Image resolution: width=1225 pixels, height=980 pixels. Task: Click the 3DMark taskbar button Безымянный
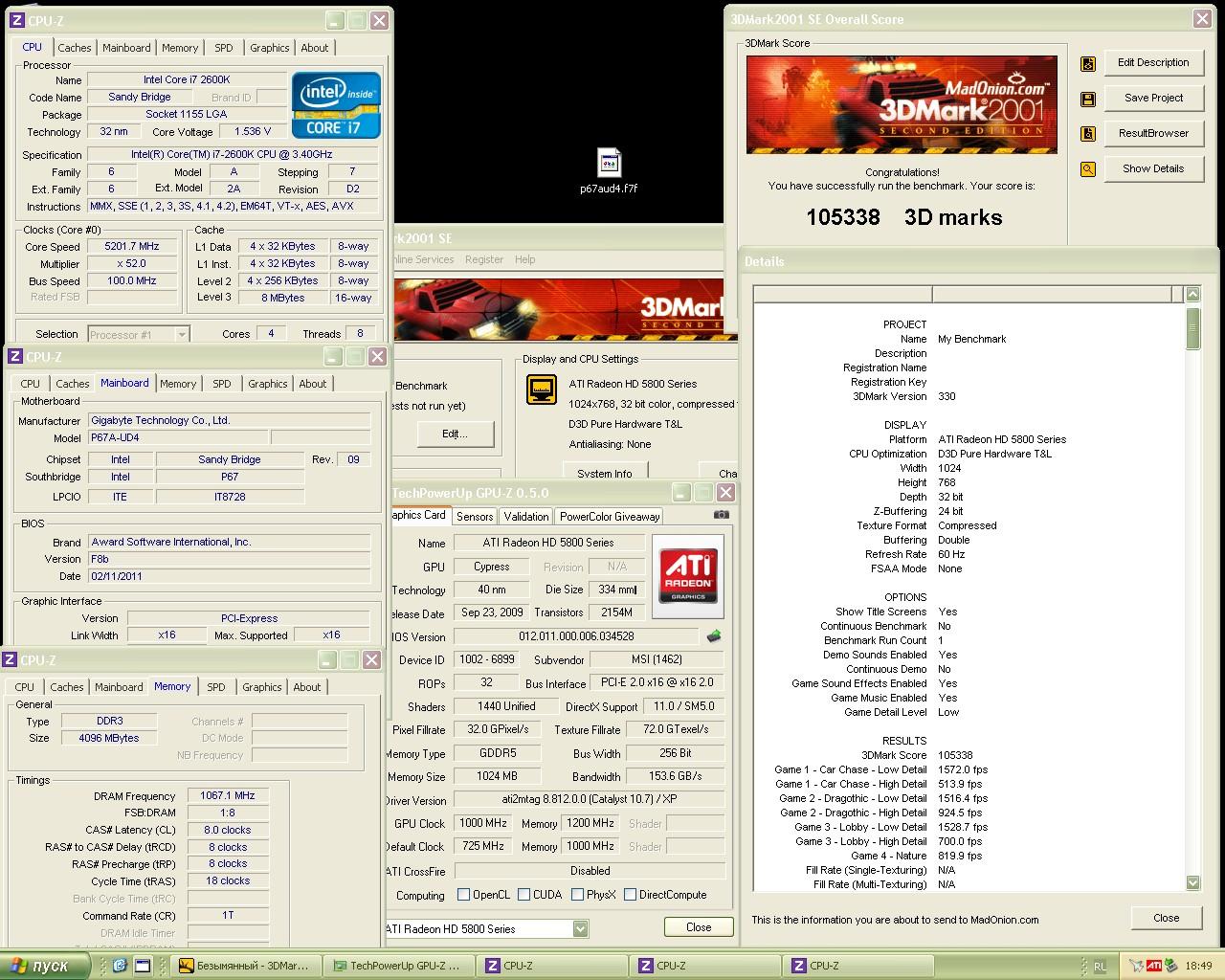(x=245, y=967)
